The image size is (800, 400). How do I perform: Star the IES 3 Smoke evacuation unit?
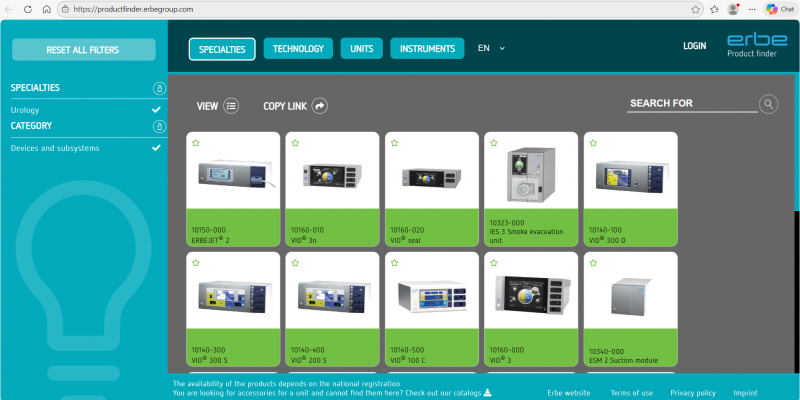(494, 143)
